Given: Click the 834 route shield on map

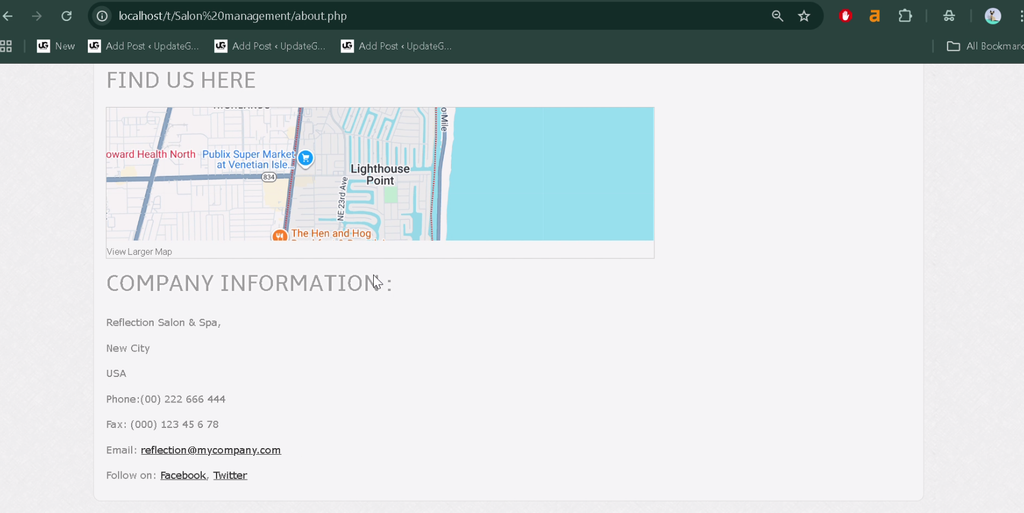Looking at the screenshot, I should 268,178.
